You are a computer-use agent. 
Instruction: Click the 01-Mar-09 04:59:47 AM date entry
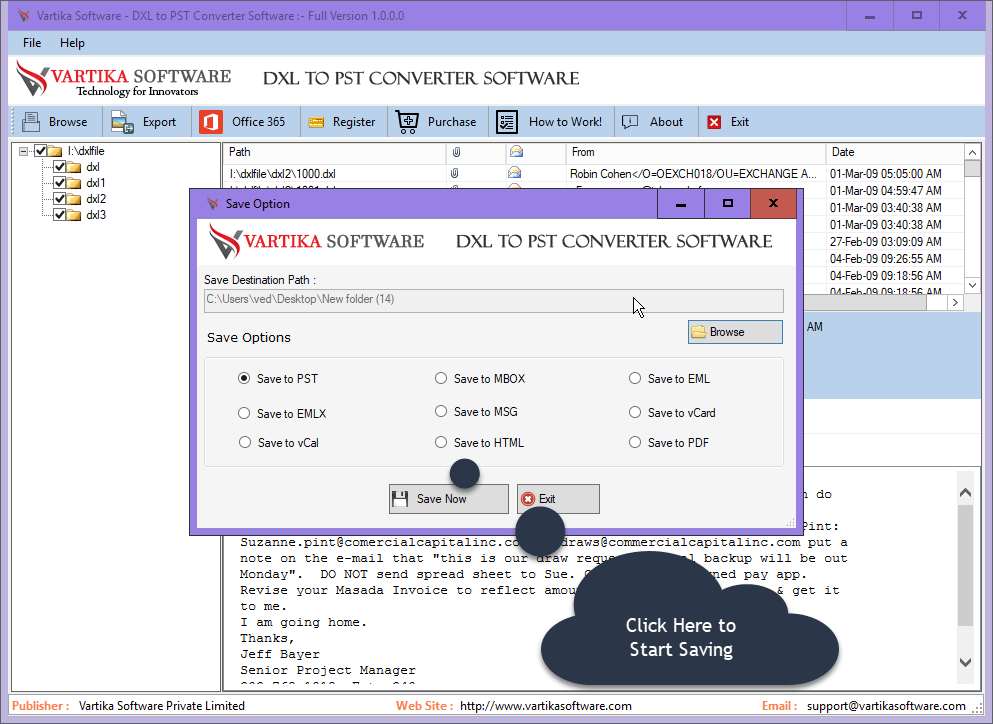[885, 190]
